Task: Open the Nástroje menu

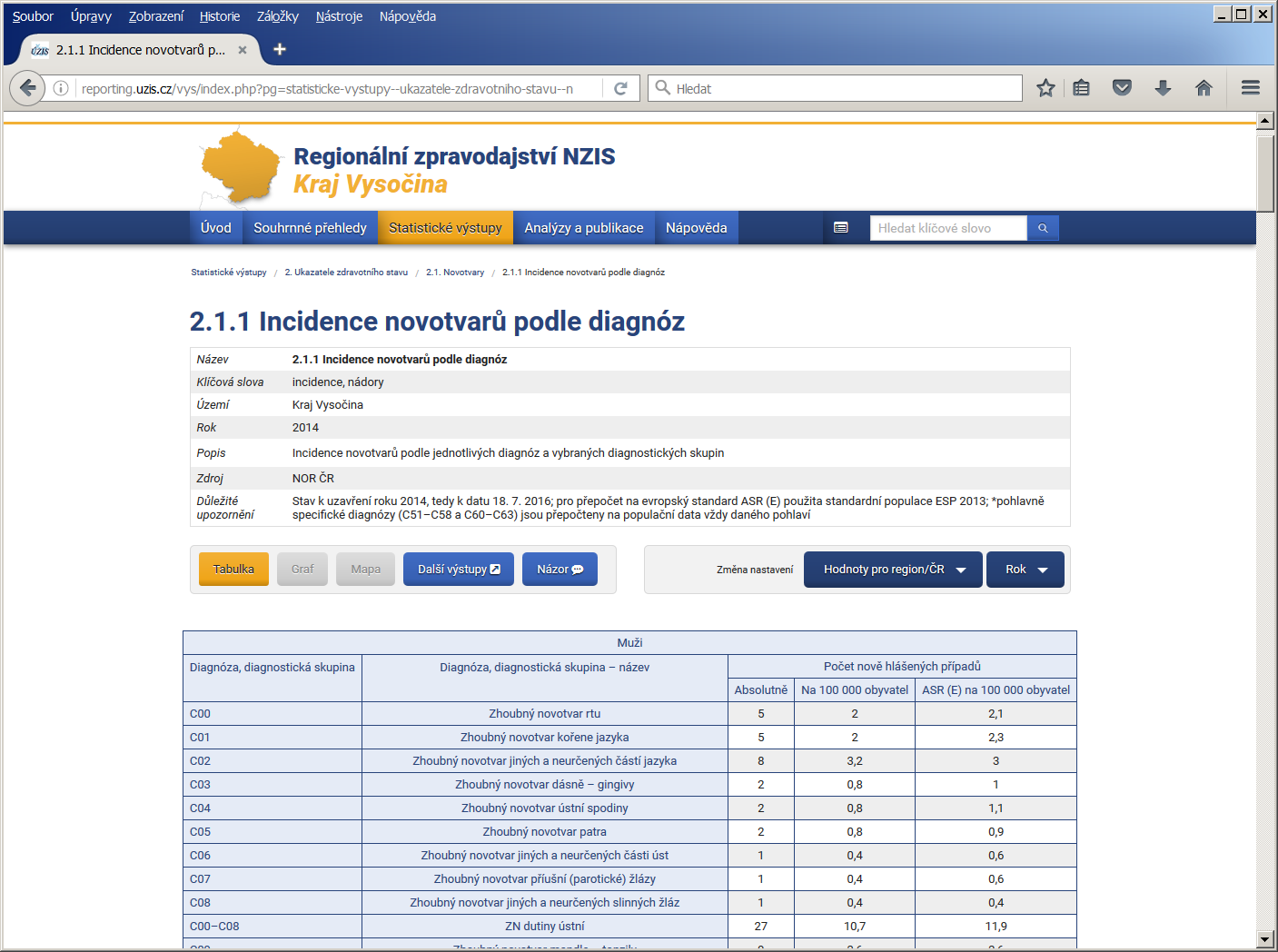Action: coord(339,16)
